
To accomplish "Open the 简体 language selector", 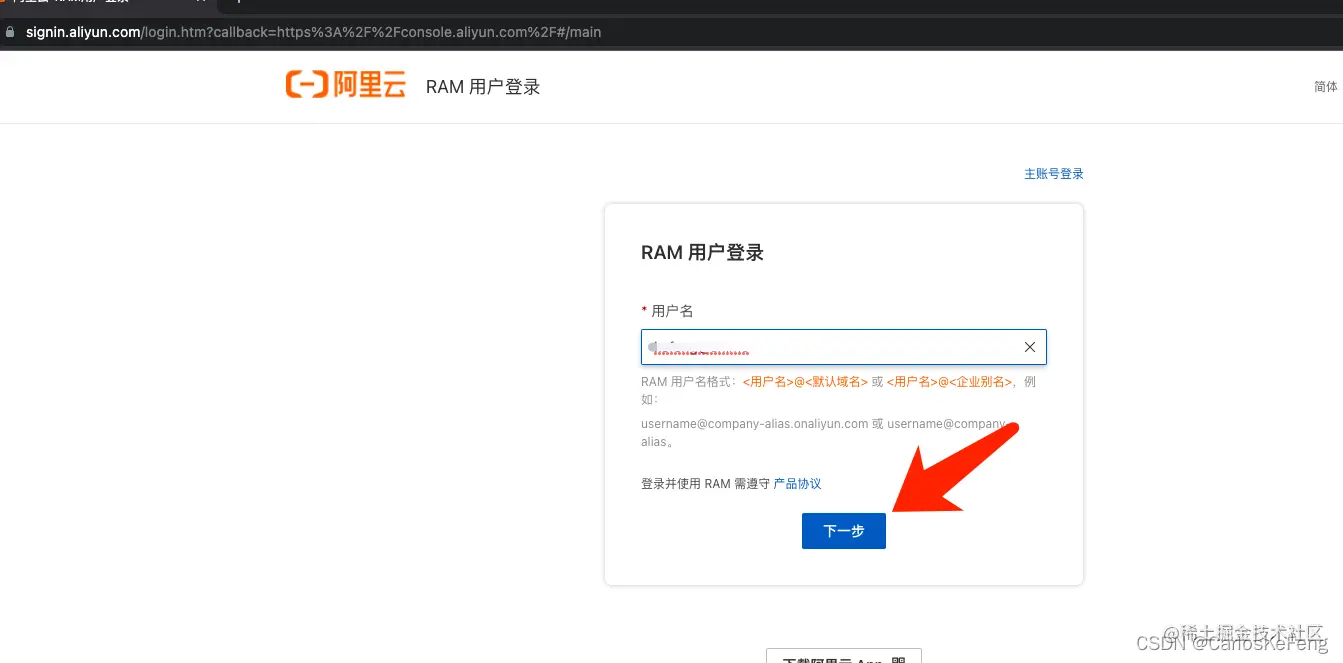I will pyautogui.click(x=1325, y=86).
